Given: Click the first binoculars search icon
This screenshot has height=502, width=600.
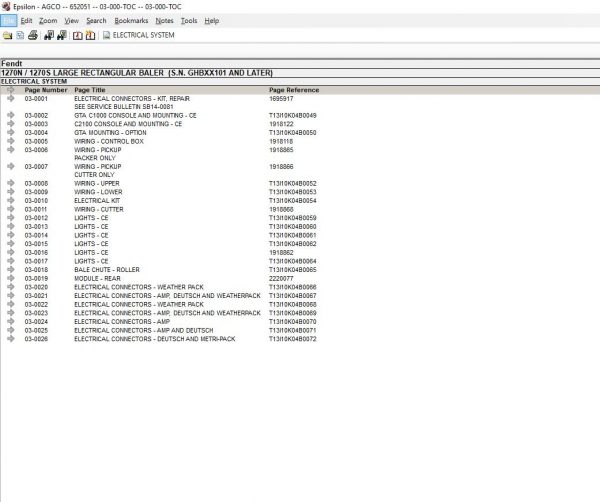Looking at the screenshot, I should (x=49, y=36).
